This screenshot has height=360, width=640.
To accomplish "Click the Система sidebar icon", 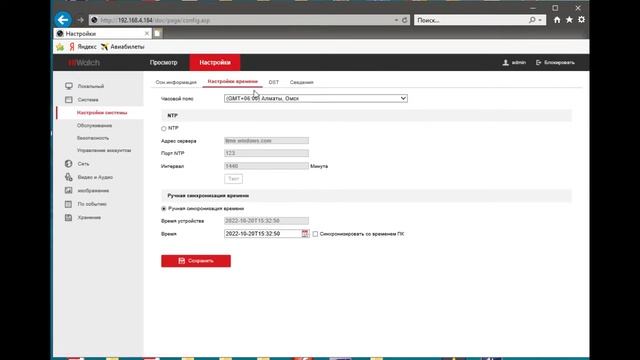I will coord(69,100).
